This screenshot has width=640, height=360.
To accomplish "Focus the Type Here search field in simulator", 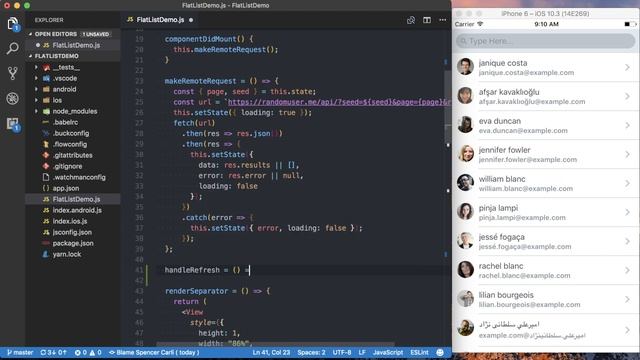I will 545,41.
